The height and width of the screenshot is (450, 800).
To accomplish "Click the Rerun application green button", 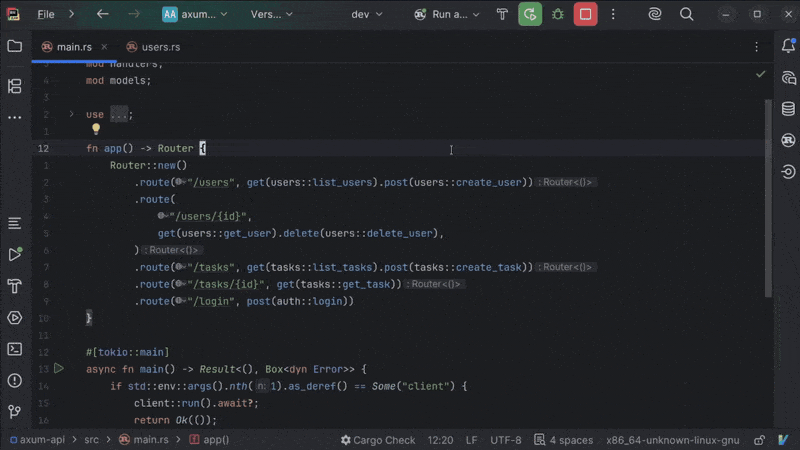I will click(530, 14).
